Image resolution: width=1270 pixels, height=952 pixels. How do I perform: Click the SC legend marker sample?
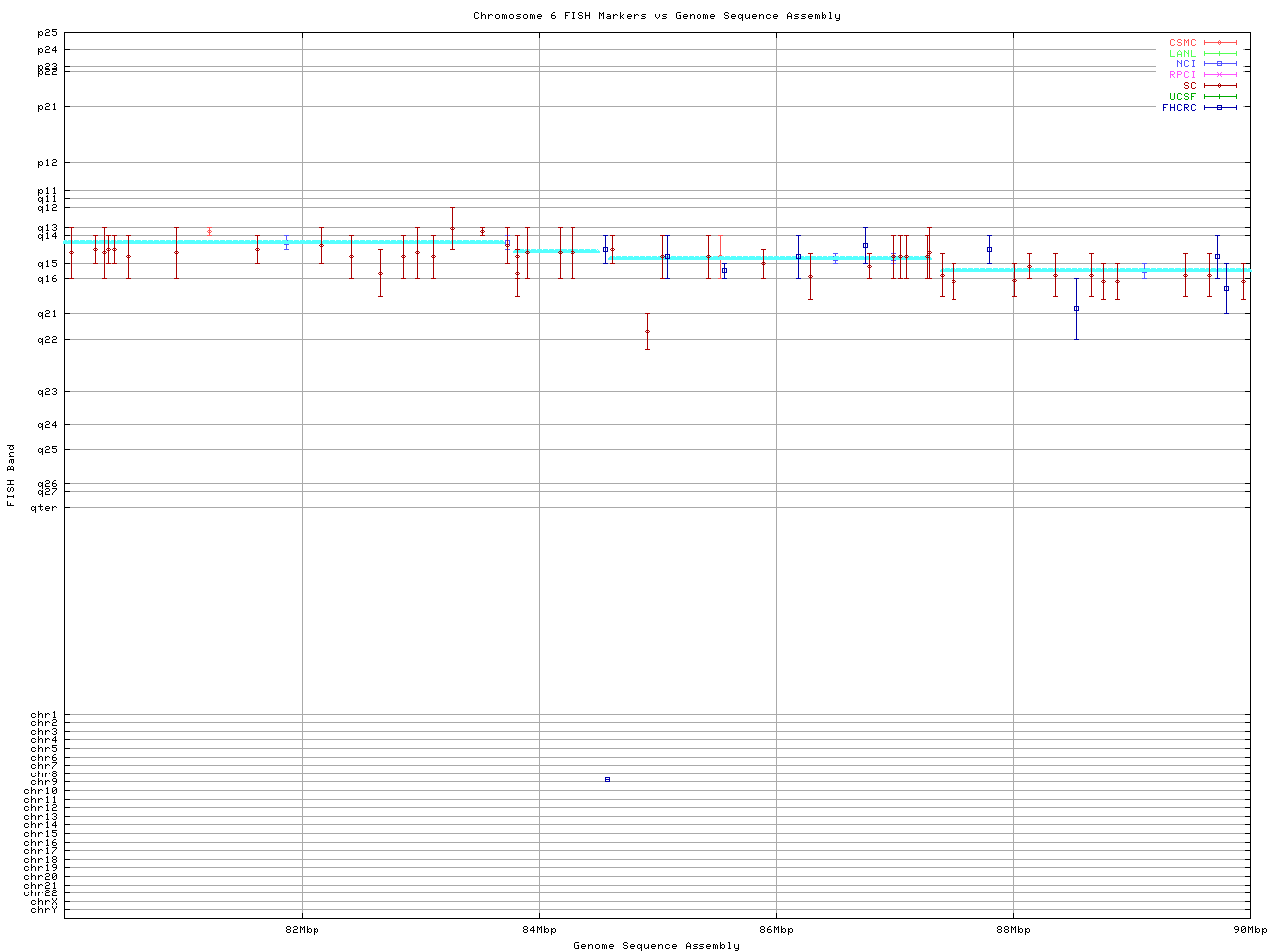click(x=1219, y=86)
